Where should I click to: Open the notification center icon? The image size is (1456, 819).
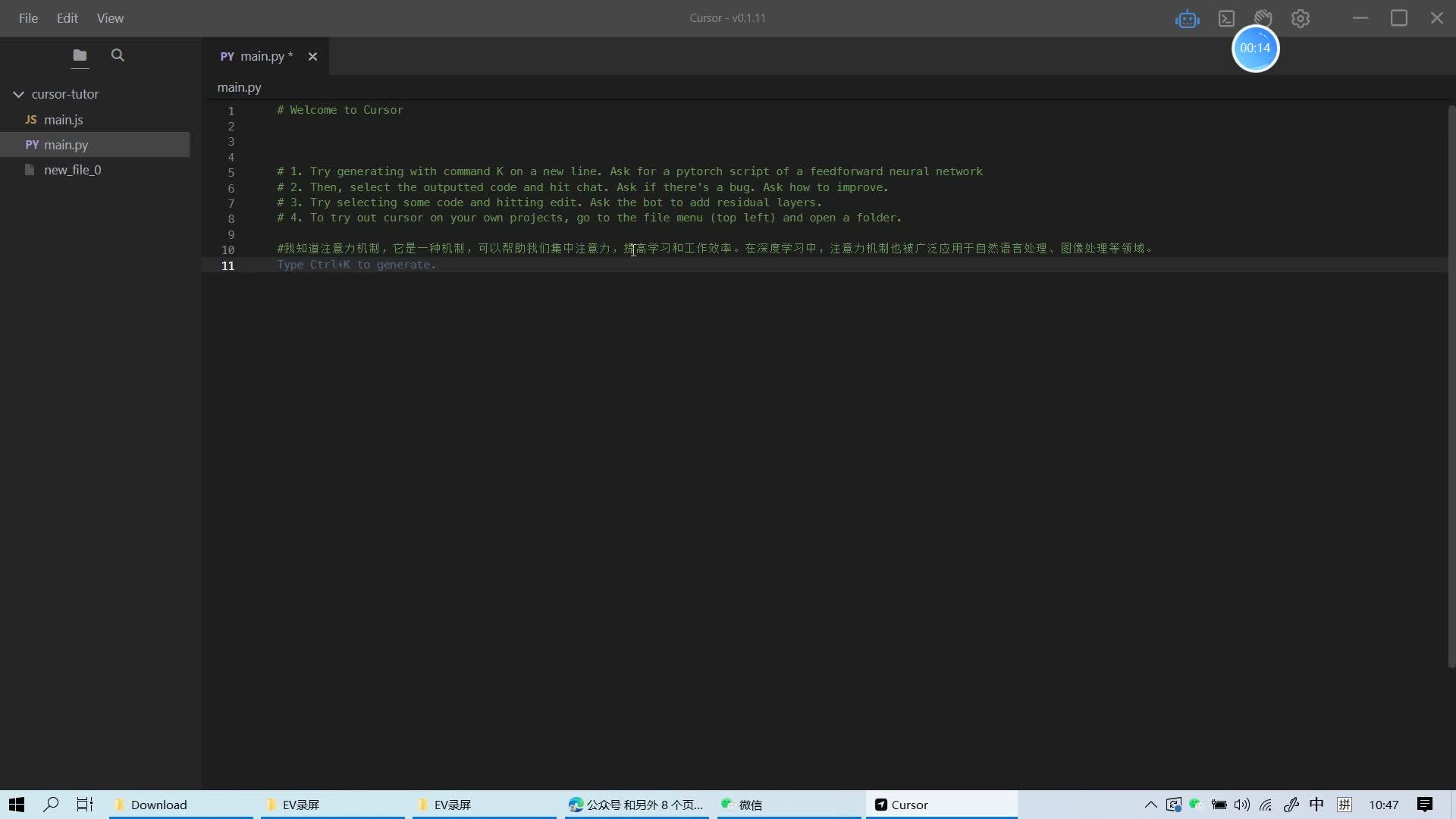click(1425, 805)
